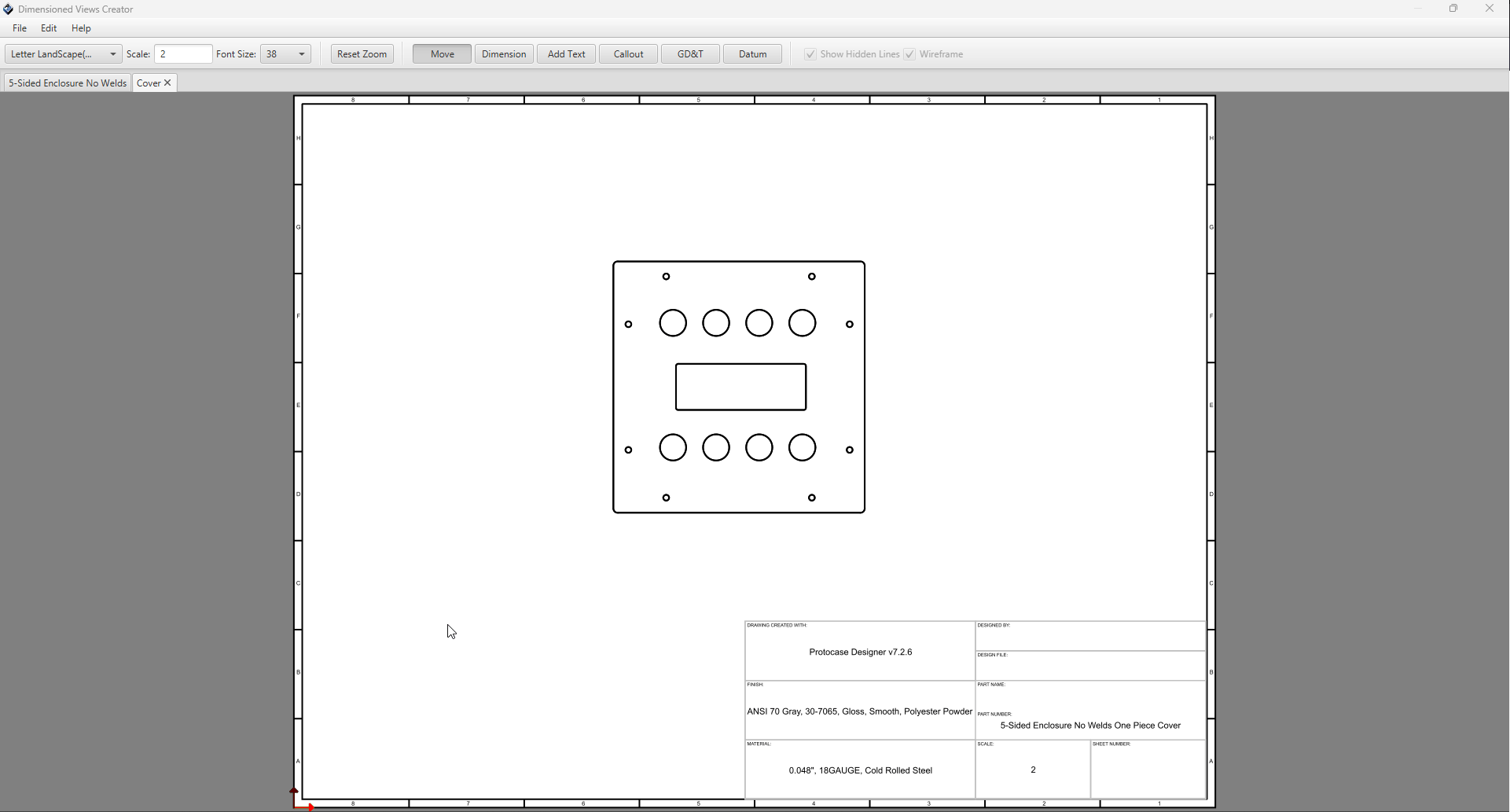The height and width of the screenshot is (812, 1510).
Task: Select the Callout tool
Action: 628,54
